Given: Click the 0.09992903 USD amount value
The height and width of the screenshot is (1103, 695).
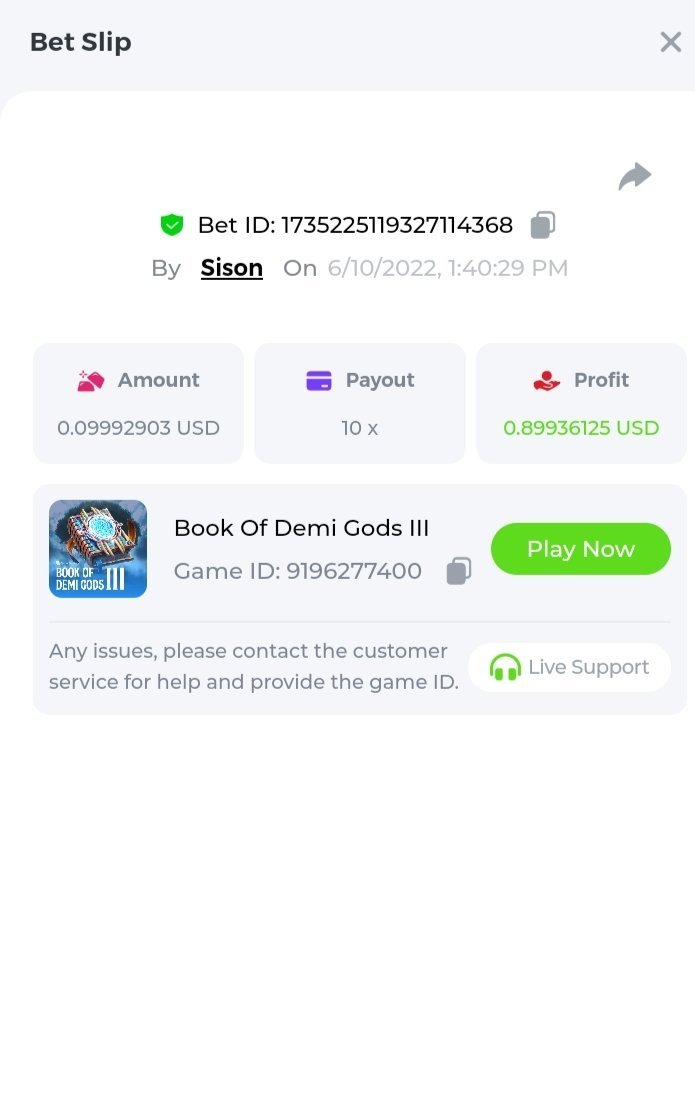Looking at the screenshot, I should (x=138, y=428).
